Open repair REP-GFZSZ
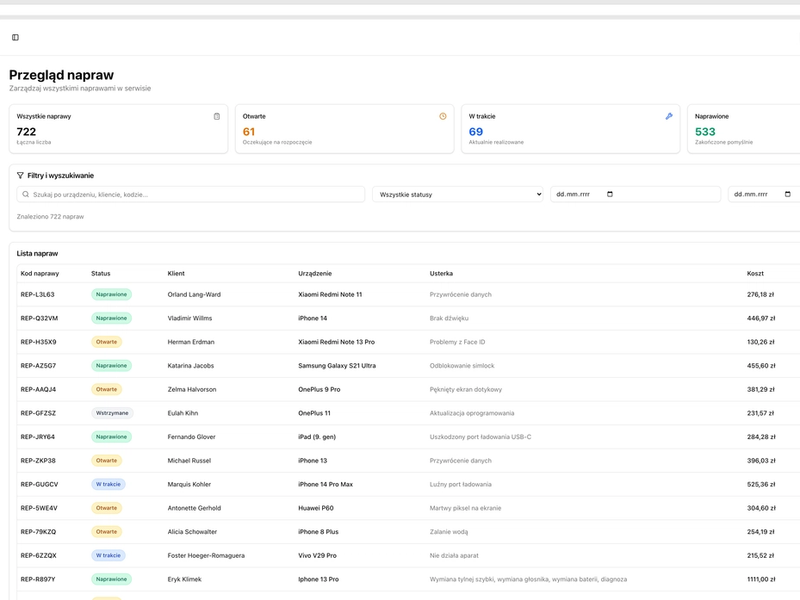This screenshot has width=800, height=600. (x=38, y=413)
